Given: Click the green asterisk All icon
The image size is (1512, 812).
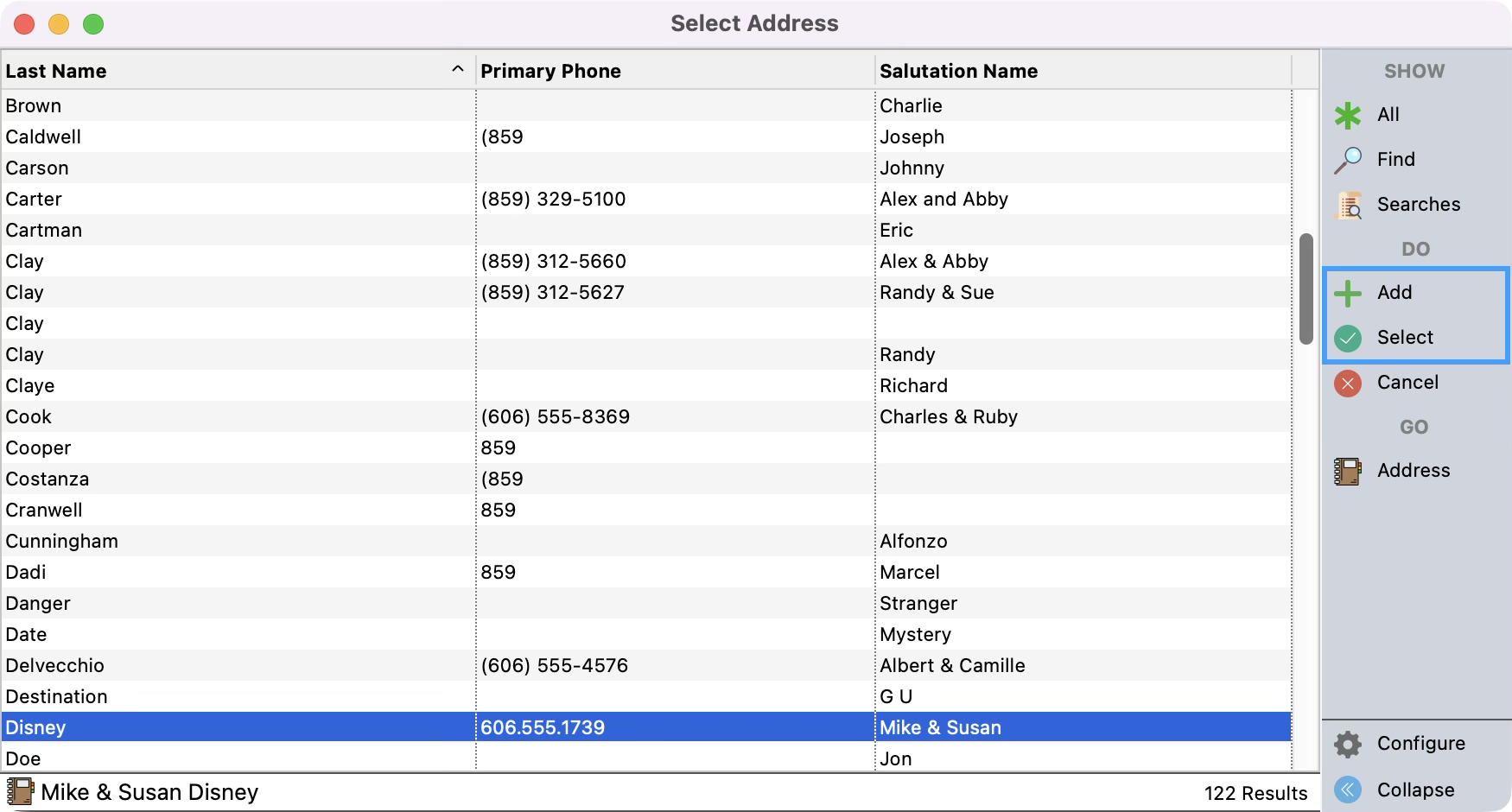Looking at the screenshot, I should click(1348, 115).
